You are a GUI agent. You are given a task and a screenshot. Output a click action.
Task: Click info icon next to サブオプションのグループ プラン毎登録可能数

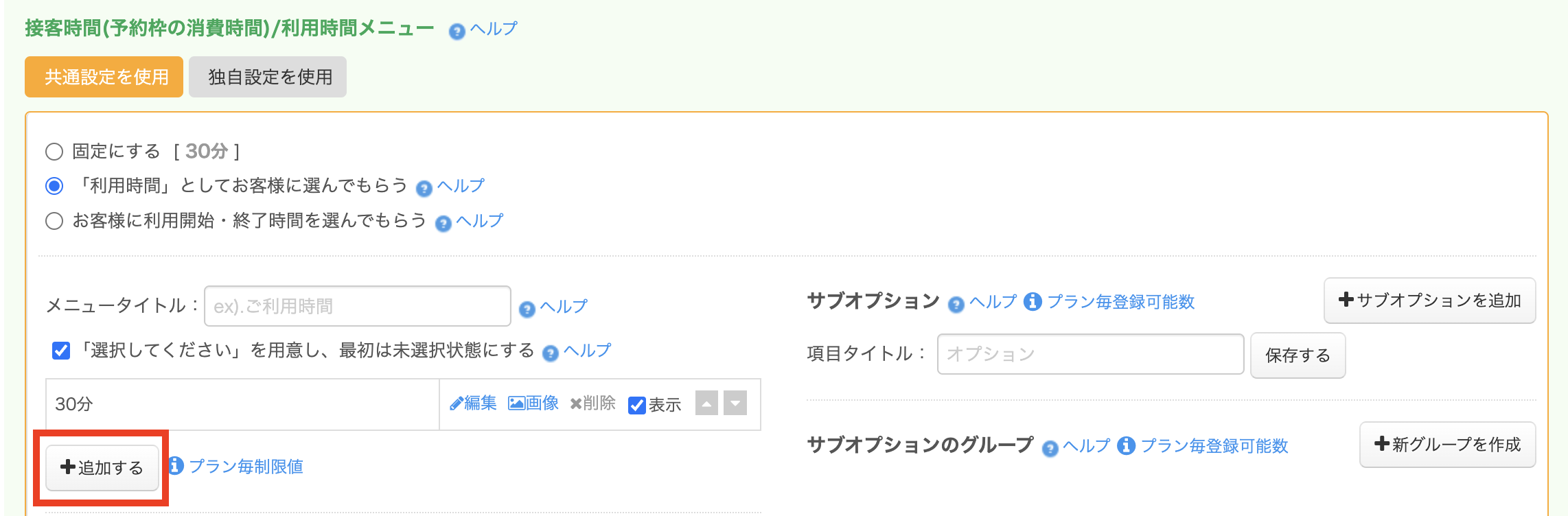coord(1126,446)
